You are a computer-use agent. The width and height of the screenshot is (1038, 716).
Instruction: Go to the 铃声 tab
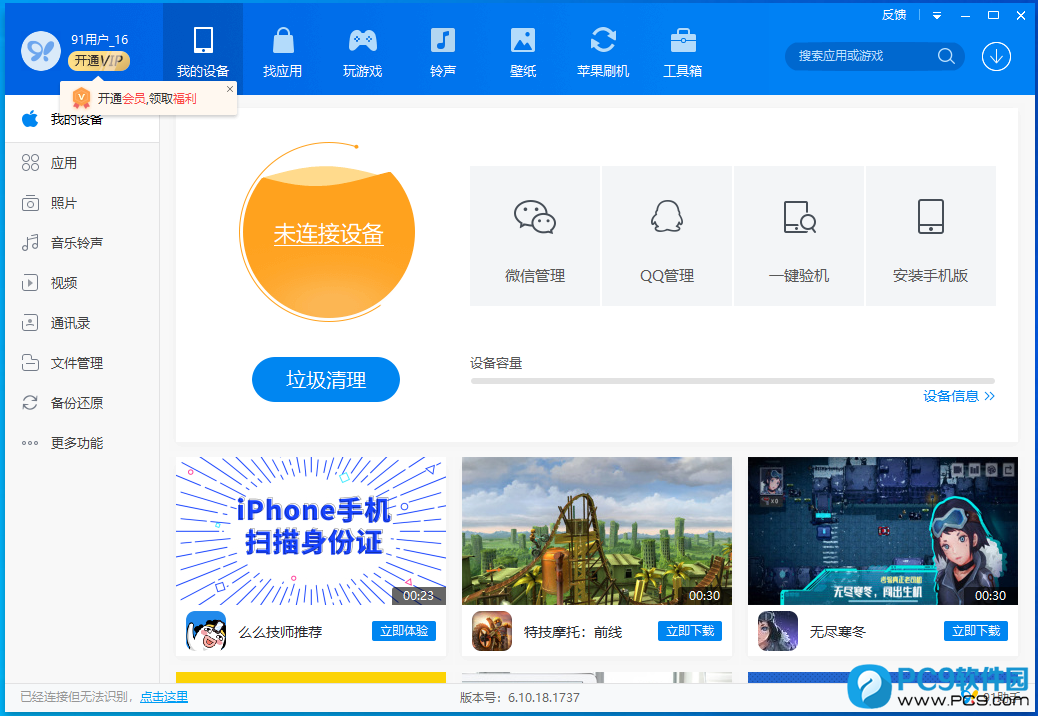(443, 50)
